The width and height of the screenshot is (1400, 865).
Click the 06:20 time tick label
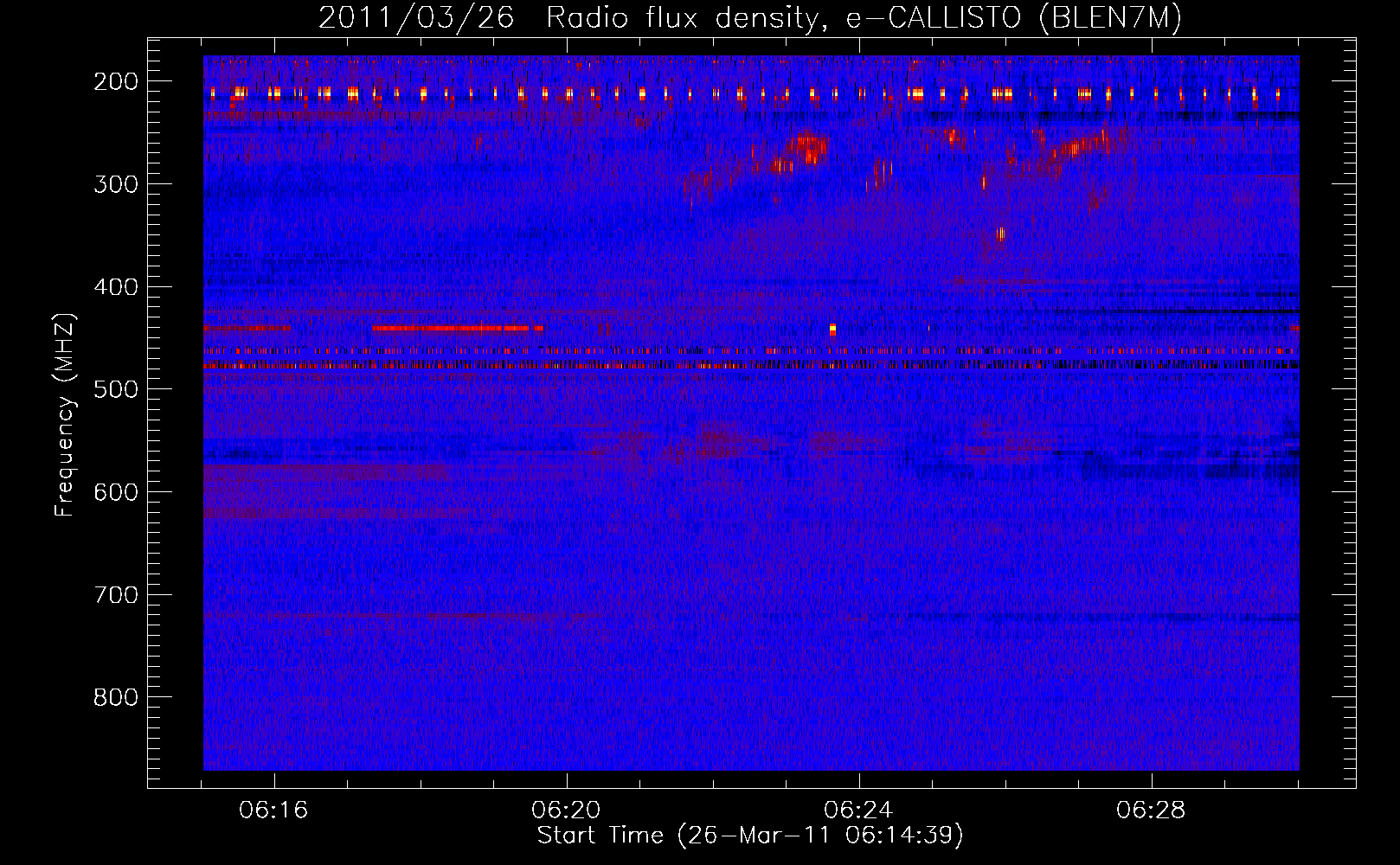tap(567, 811)
